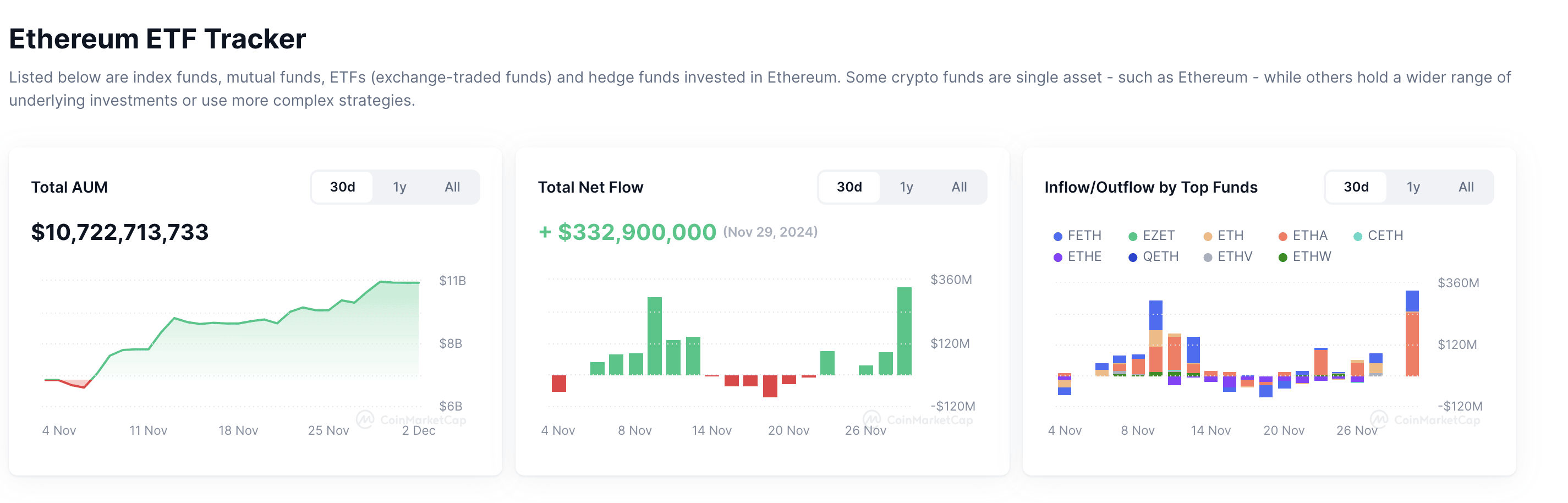Select 30d range in Total AUM chart
This screenshot has width=1568, height=503.
342,187
